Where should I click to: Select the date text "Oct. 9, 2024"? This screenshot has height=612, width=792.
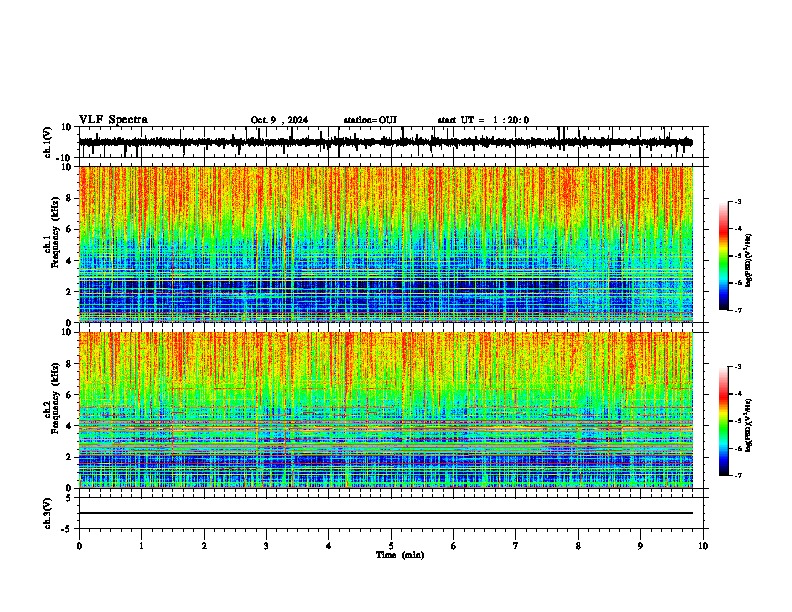click(279, 120)
